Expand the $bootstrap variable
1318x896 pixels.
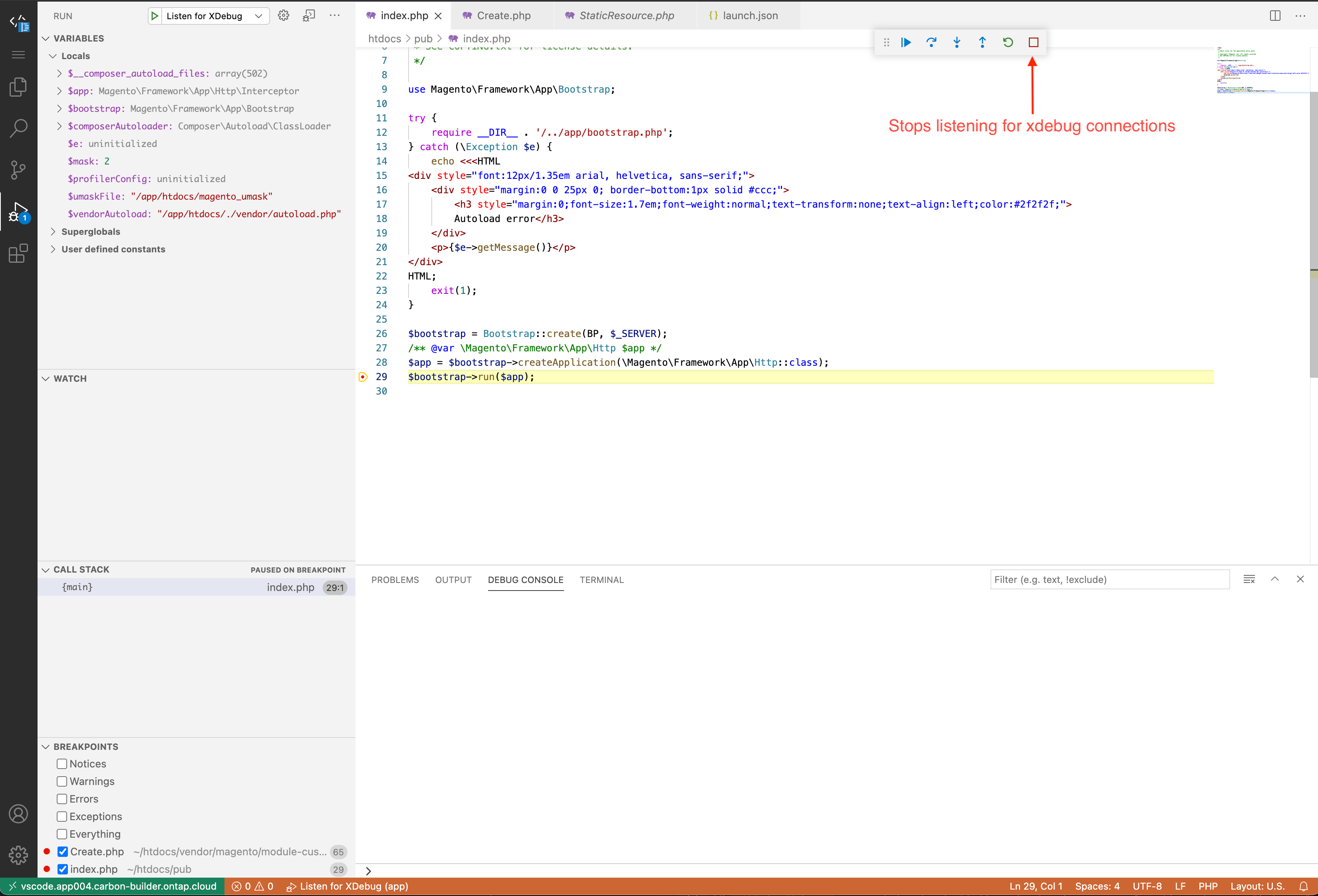tap(60, 109)
